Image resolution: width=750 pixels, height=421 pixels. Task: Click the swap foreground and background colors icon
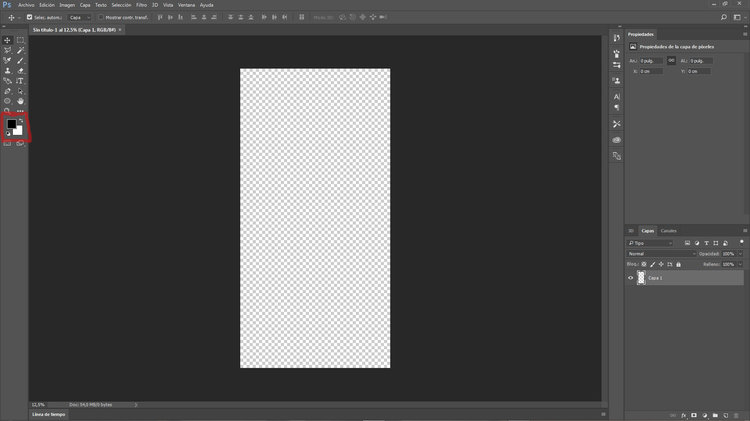[21, 120]
